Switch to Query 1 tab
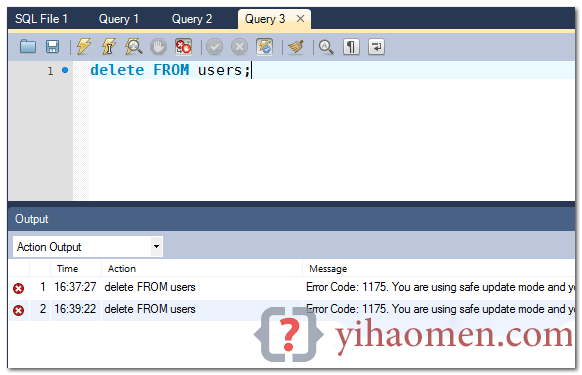582x375 pixels. 119,19
